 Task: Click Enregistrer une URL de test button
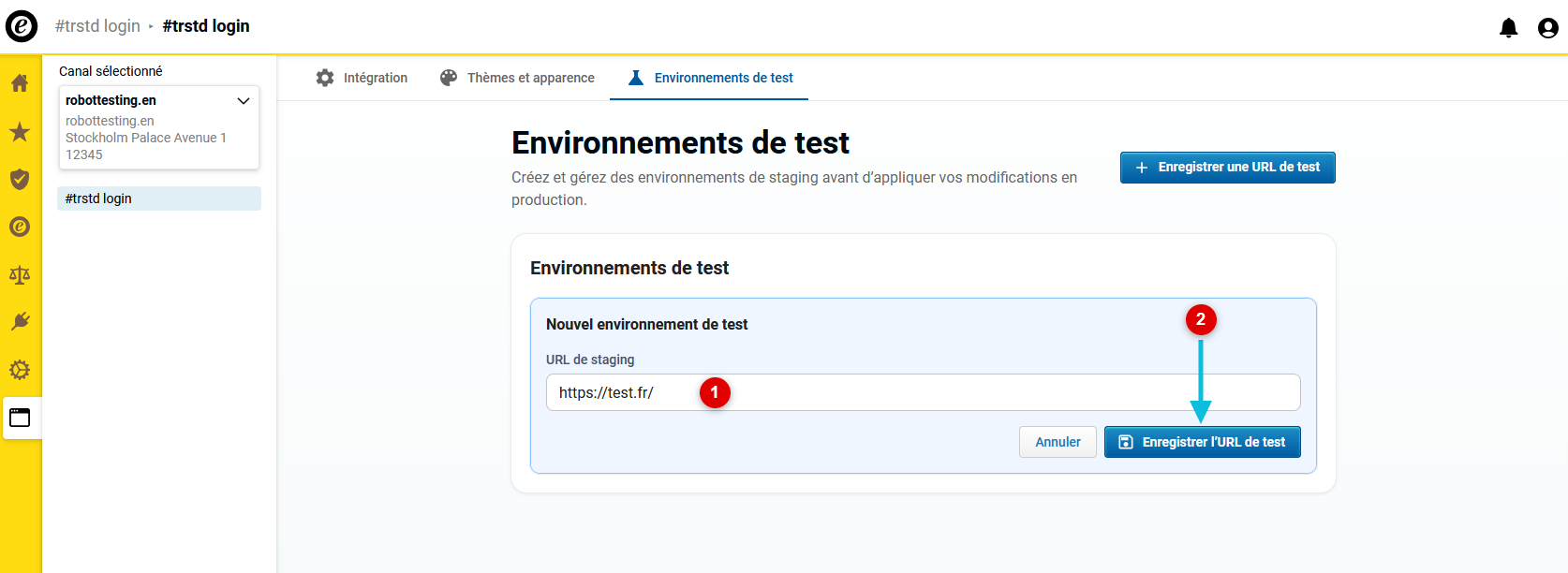pos(1228,168)
